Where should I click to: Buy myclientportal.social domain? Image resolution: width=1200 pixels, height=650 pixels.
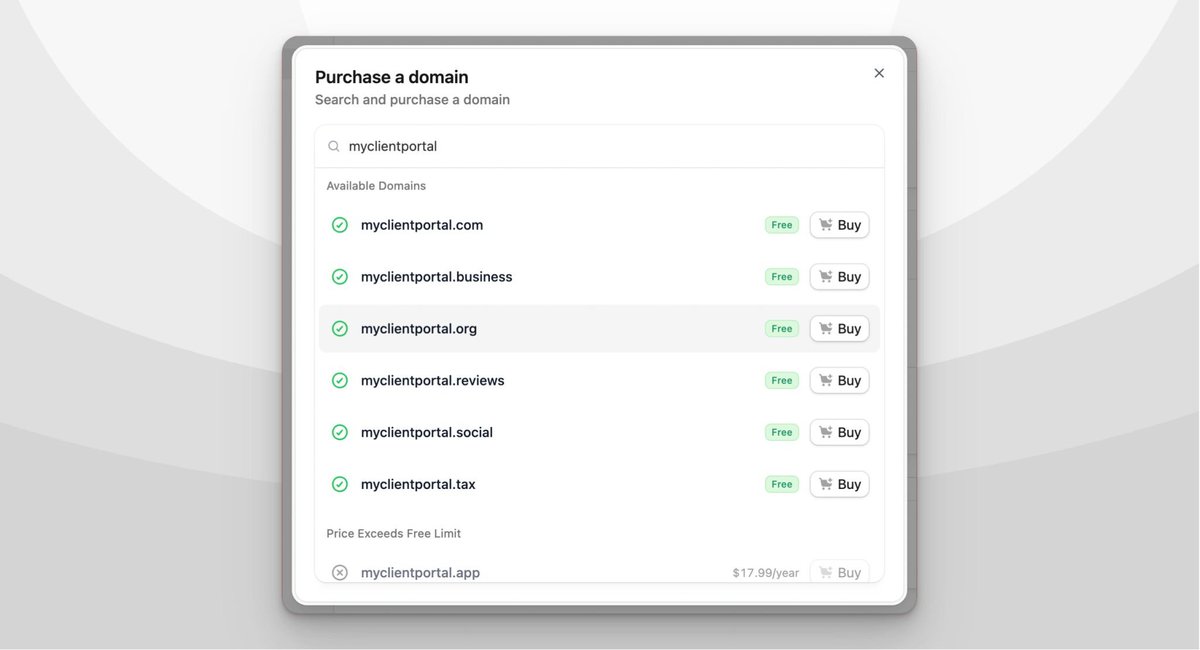click(x=839, y=433)
